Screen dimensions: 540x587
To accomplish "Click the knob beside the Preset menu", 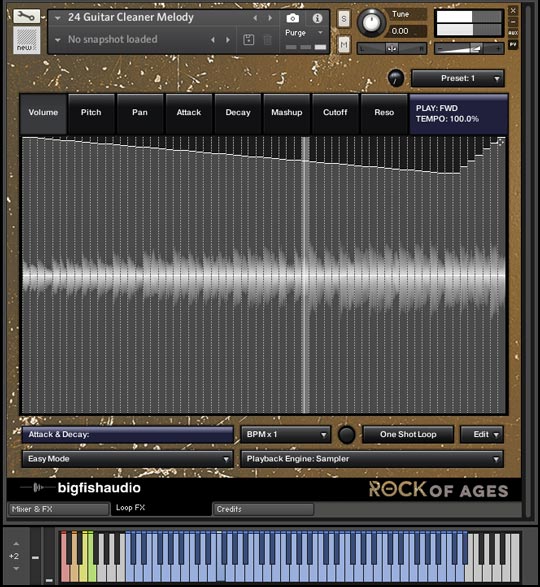I will 396,78.
